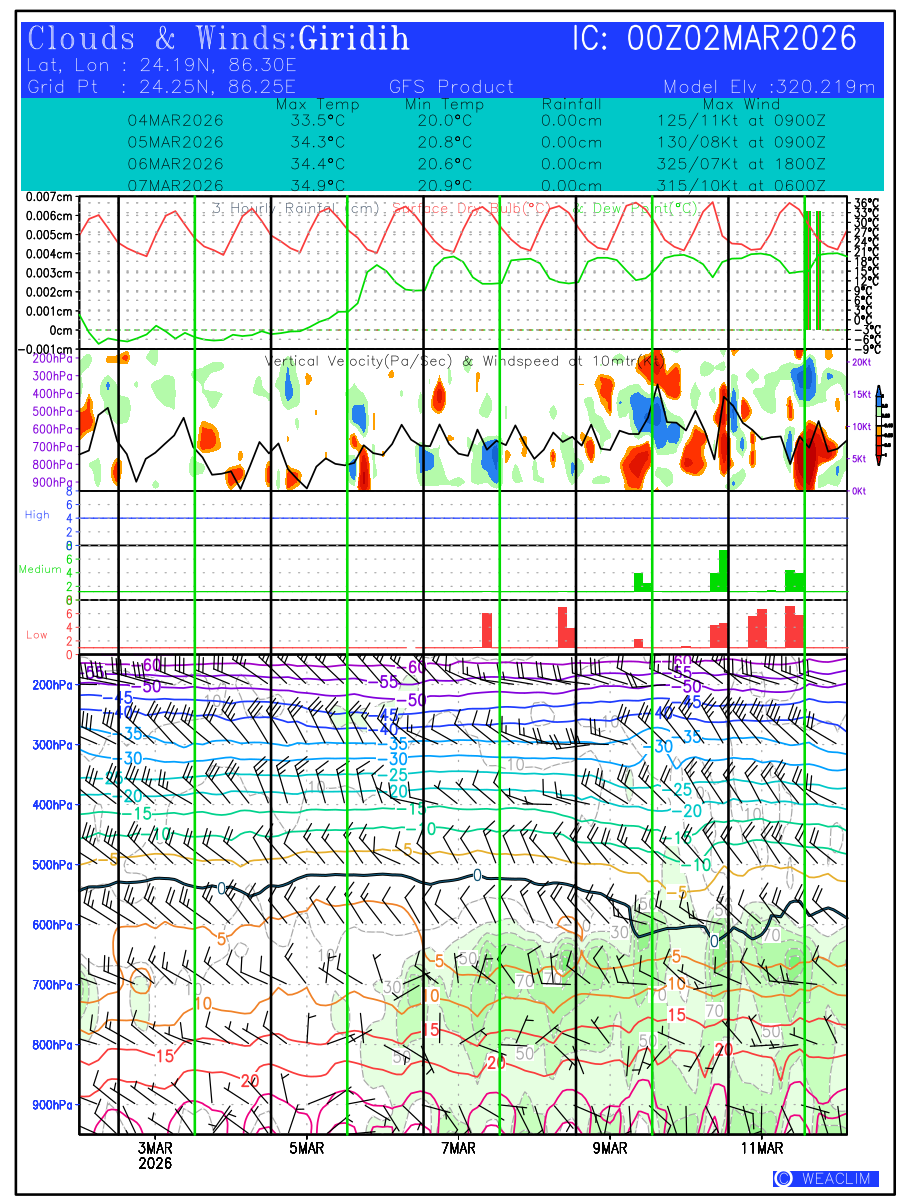
Task: Click the Clouds & Winds:Giridih title
Action: coord(219,39)
